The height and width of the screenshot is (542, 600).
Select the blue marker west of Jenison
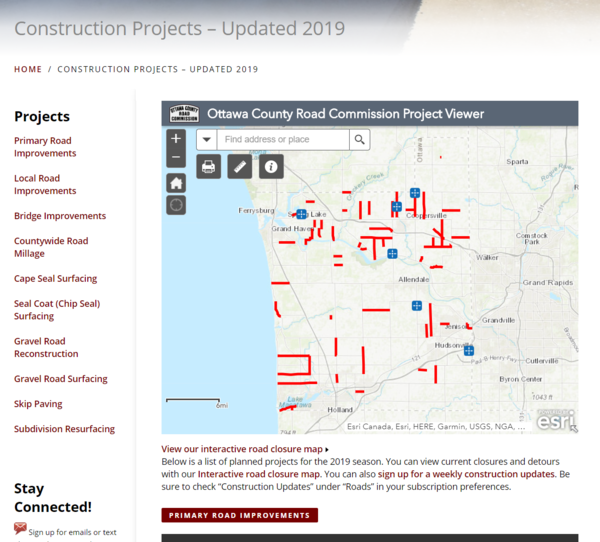tap(417, 306)
